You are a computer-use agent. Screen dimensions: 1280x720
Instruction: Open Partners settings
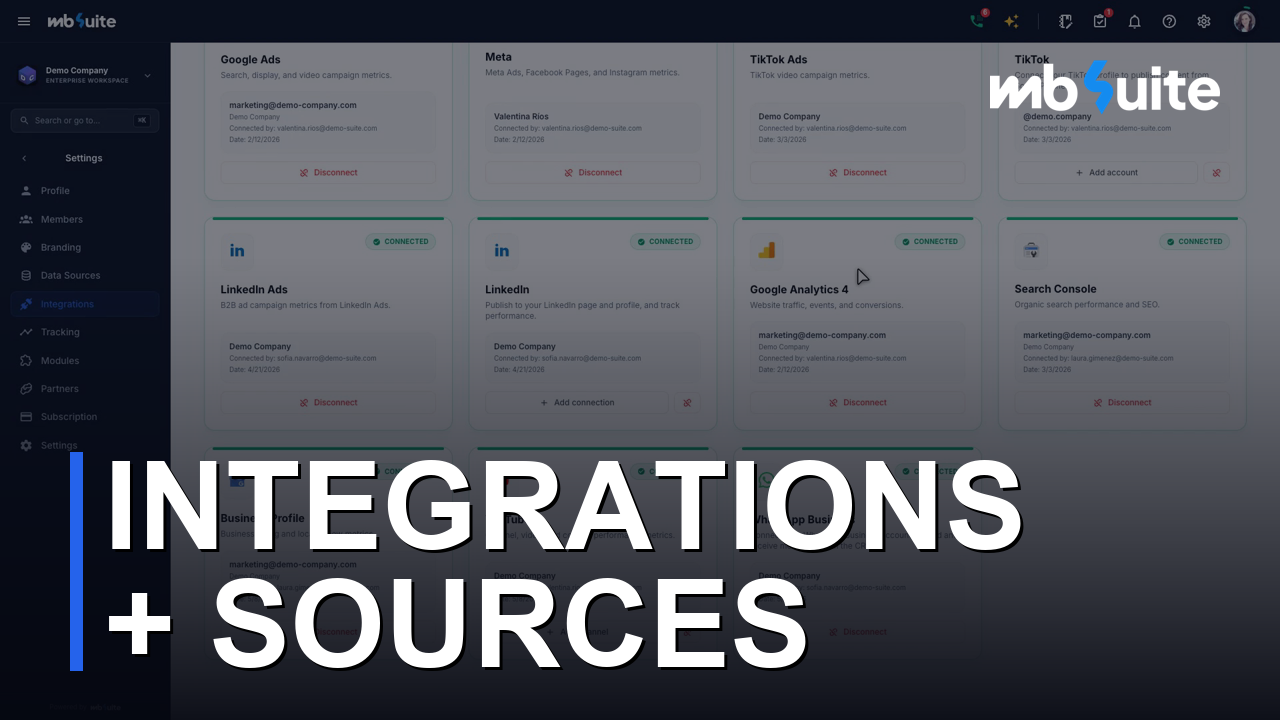(x=85, y=388)
